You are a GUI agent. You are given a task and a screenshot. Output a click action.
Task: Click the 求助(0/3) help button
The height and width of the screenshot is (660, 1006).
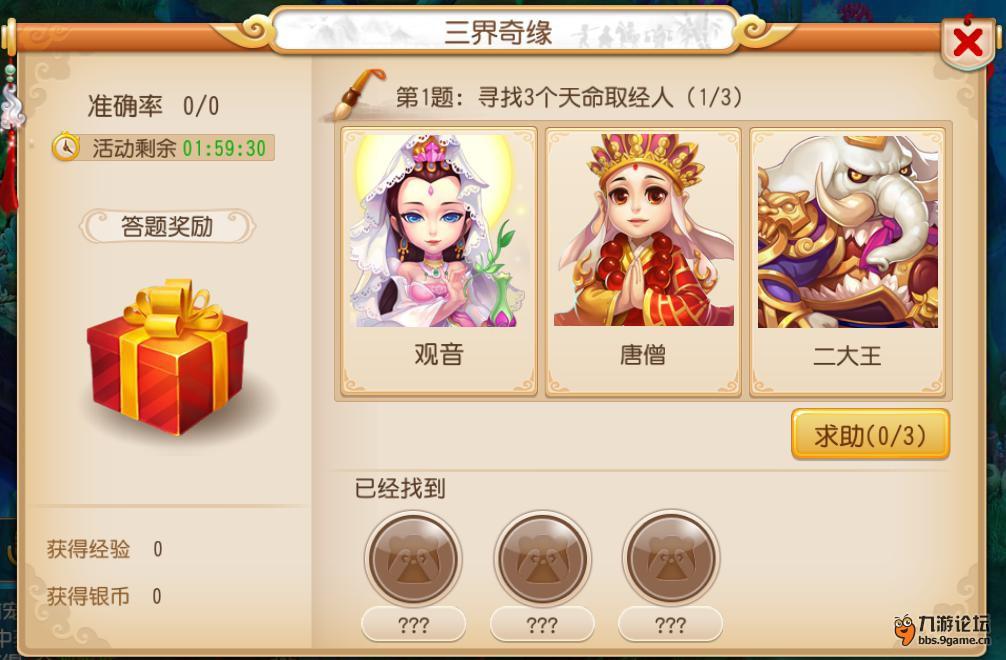(x=870, y=435)
